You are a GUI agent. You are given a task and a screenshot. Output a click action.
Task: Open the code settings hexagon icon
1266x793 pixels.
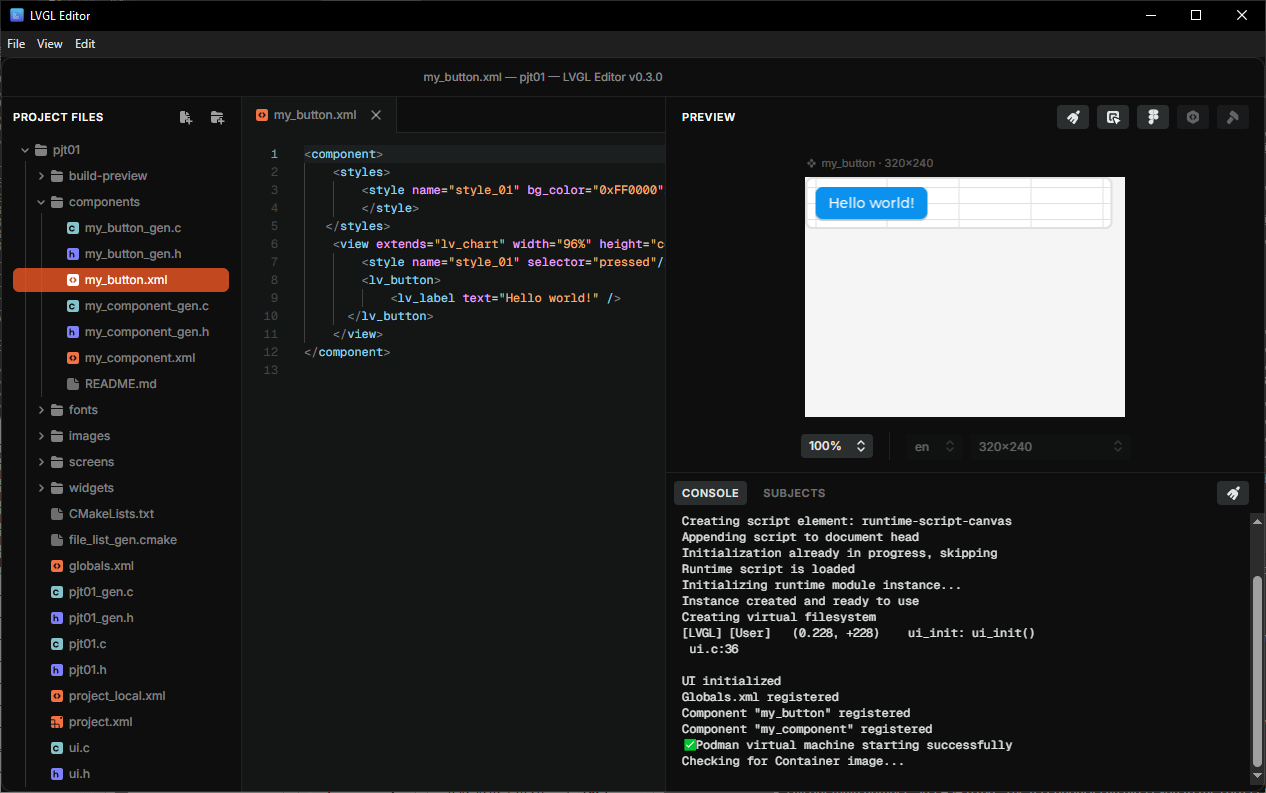pyautogui.click(x=1193, y=117)
